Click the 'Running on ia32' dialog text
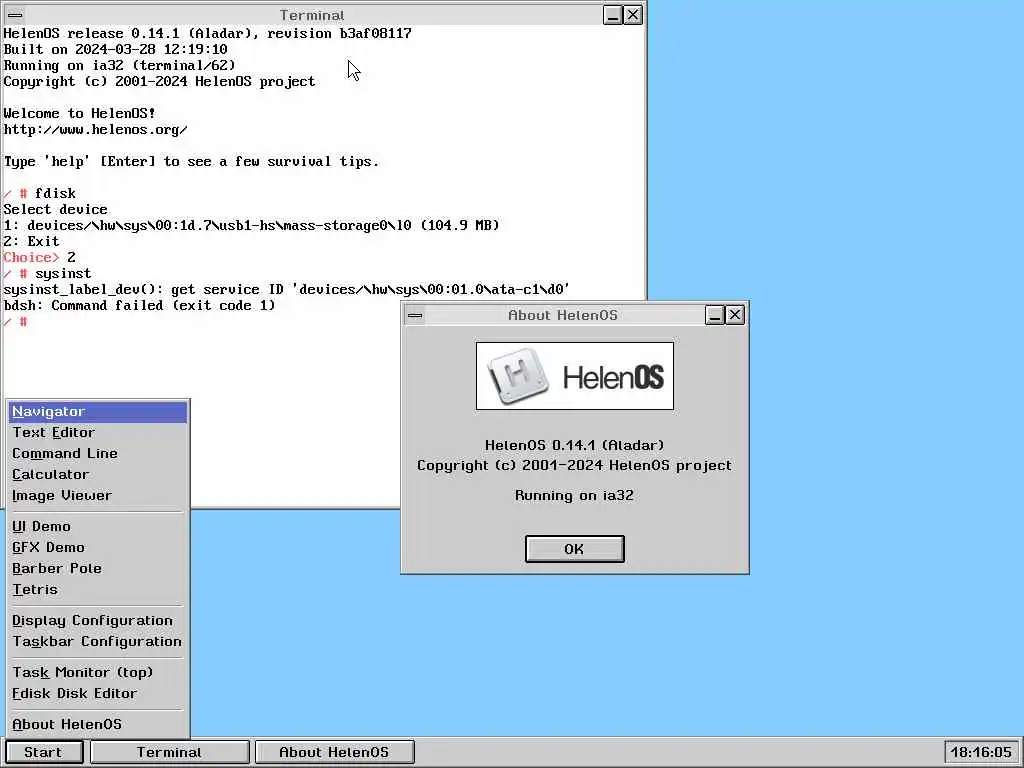 575,496
